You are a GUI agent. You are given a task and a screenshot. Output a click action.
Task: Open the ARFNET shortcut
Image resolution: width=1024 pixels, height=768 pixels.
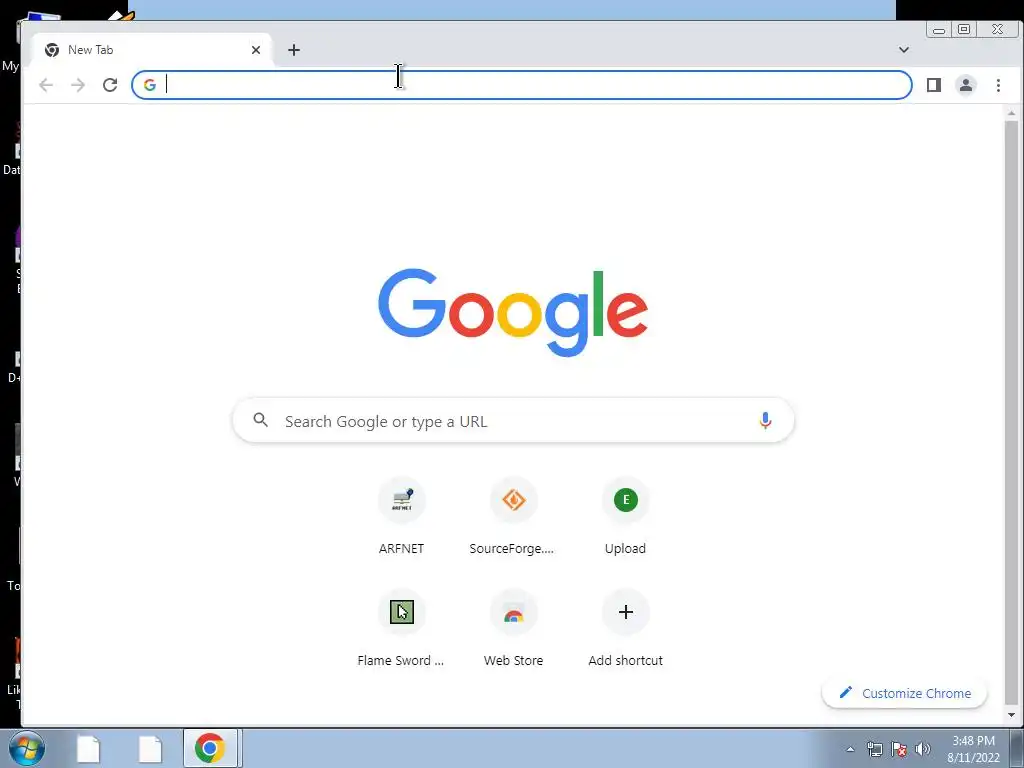point(402,516)
